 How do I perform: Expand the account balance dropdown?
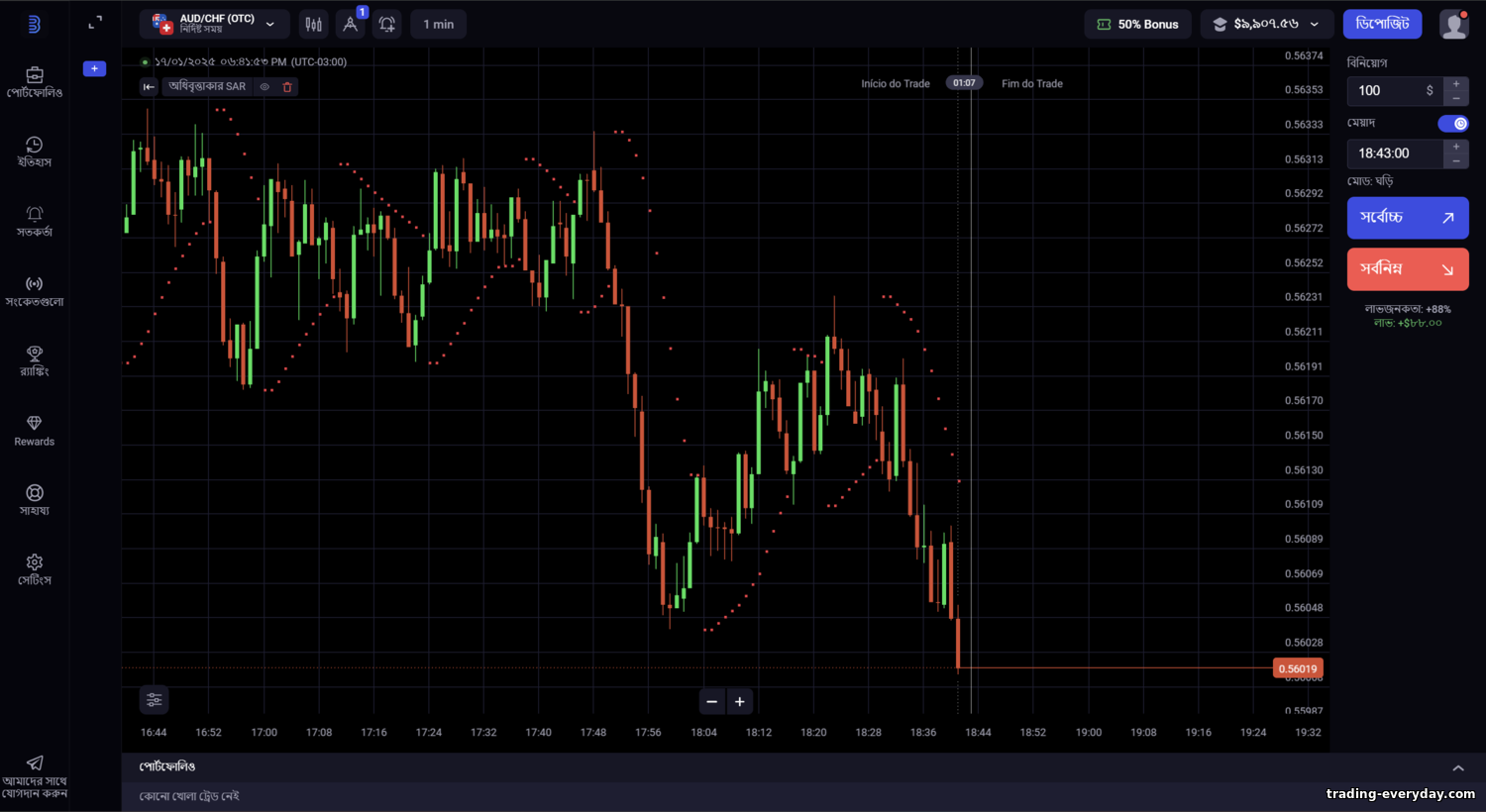(1266, 24)
